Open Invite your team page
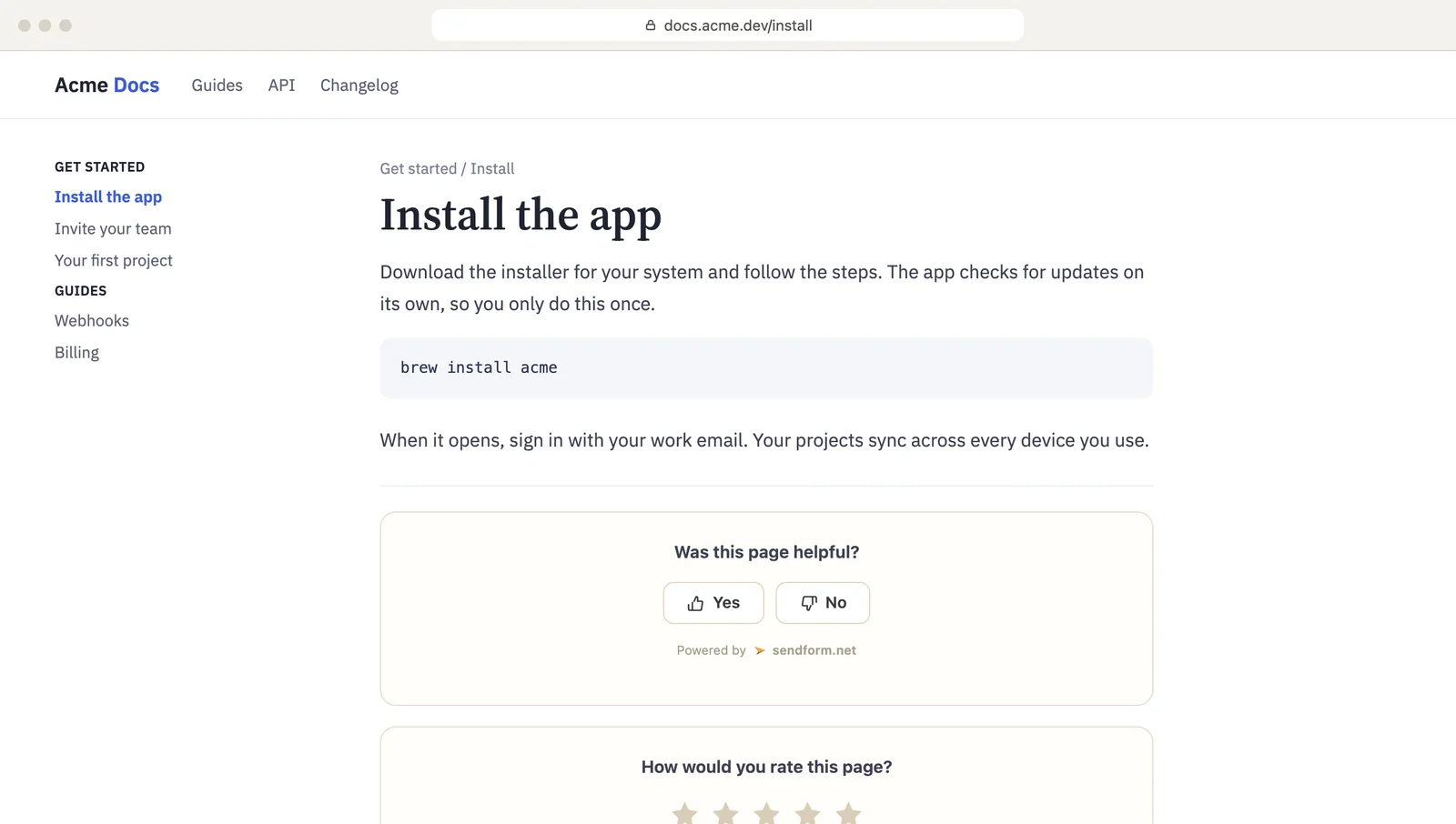This screenshot has height=824, width=1456. pyautogui.click(x=113, y=229)
